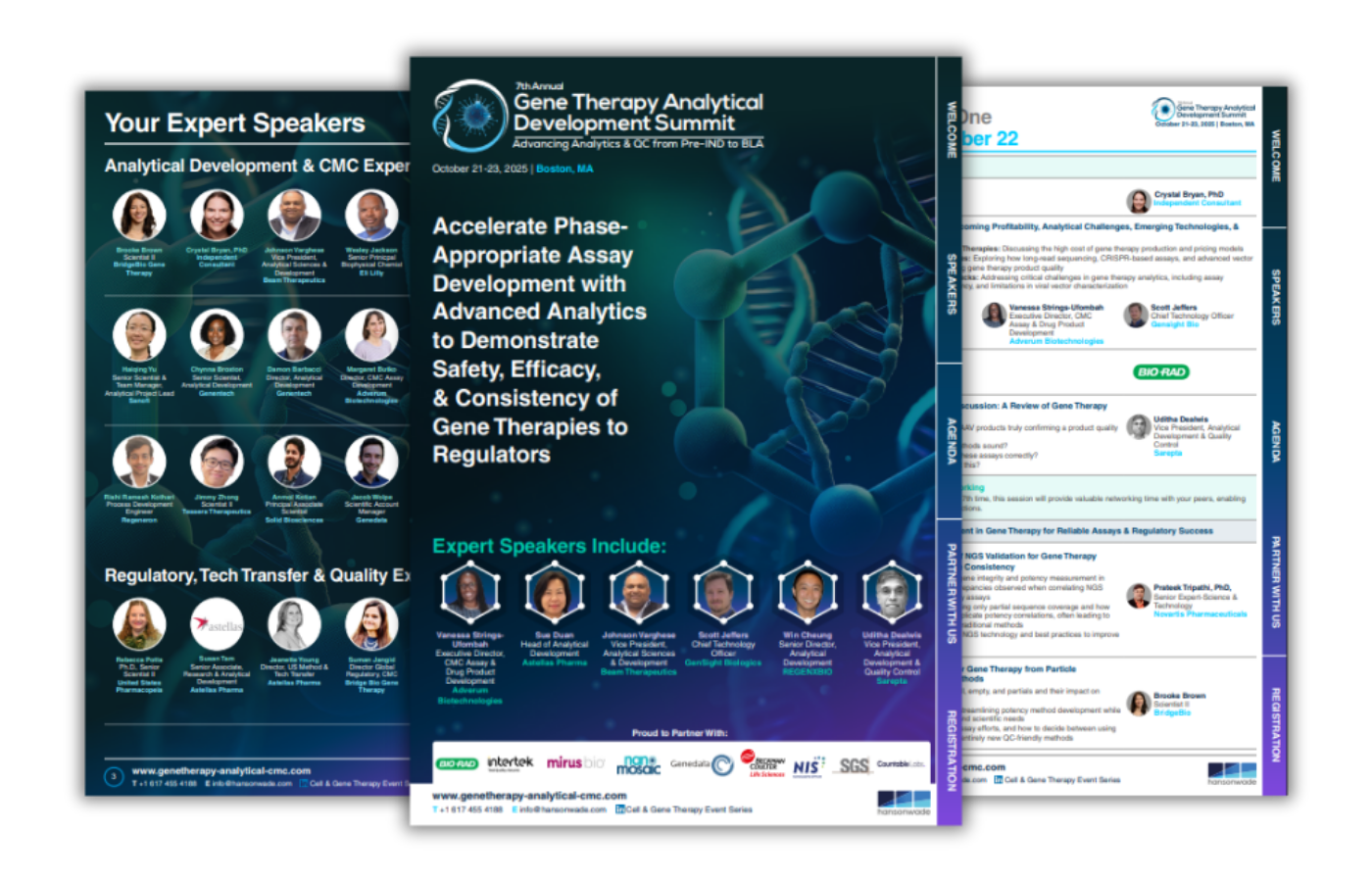
Task: Click the SGS partner logo
Action: [x=854, y=765]
